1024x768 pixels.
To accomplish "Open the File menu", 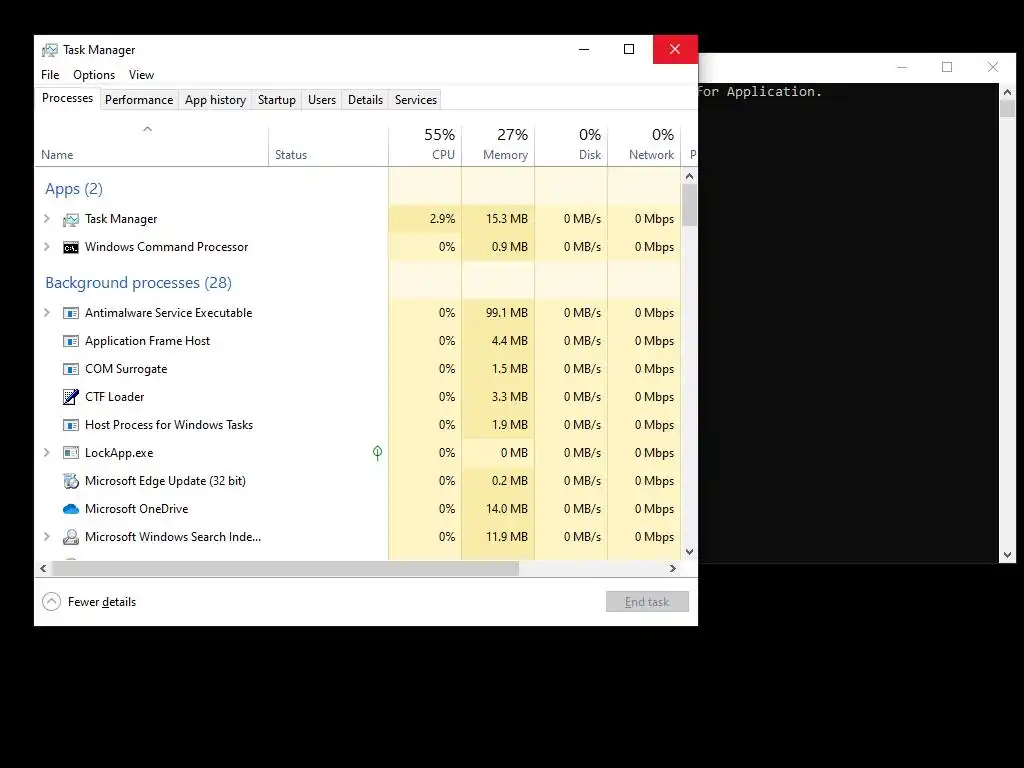I will coord(50,75).
